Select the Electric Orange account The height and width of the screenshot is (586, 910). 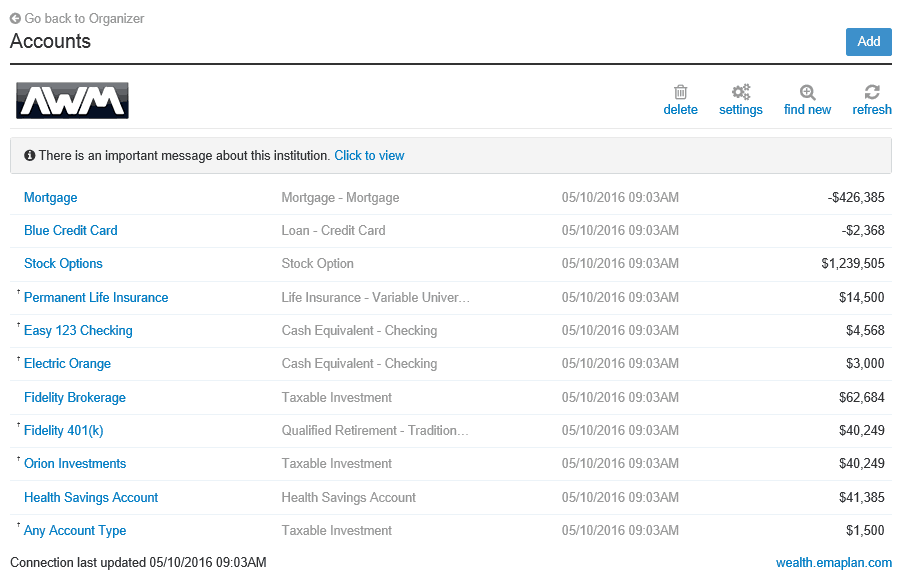(67, 363)
